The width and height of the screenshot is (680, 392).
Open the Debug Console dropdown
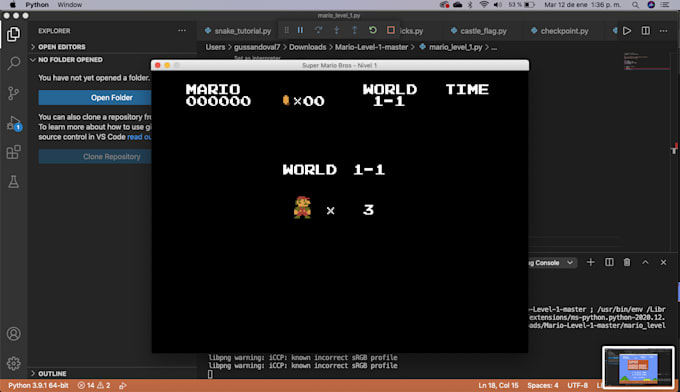552,263
